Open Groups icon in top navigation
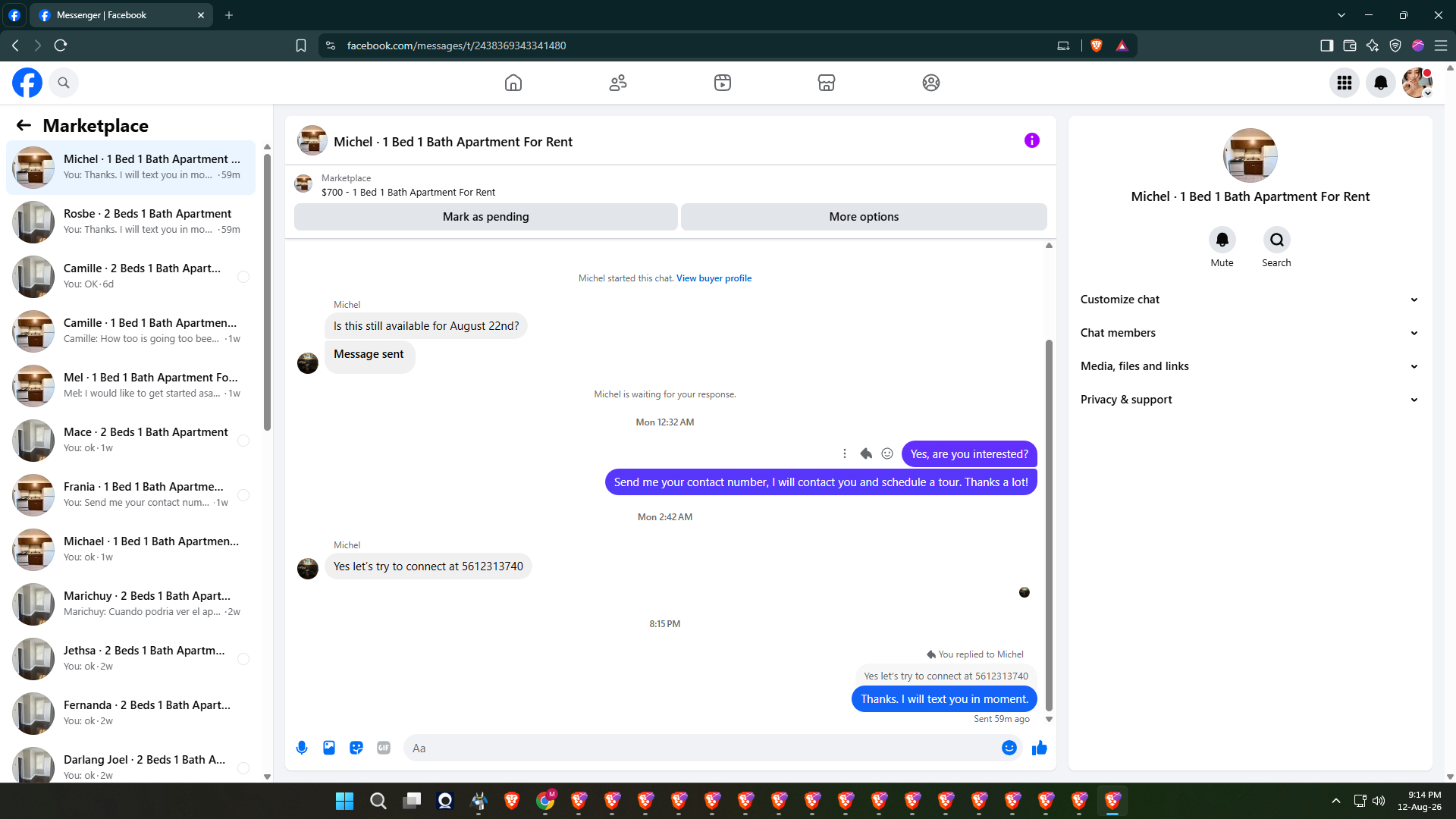This screenshot has height=819, width=1456. [x=931, y=83]
